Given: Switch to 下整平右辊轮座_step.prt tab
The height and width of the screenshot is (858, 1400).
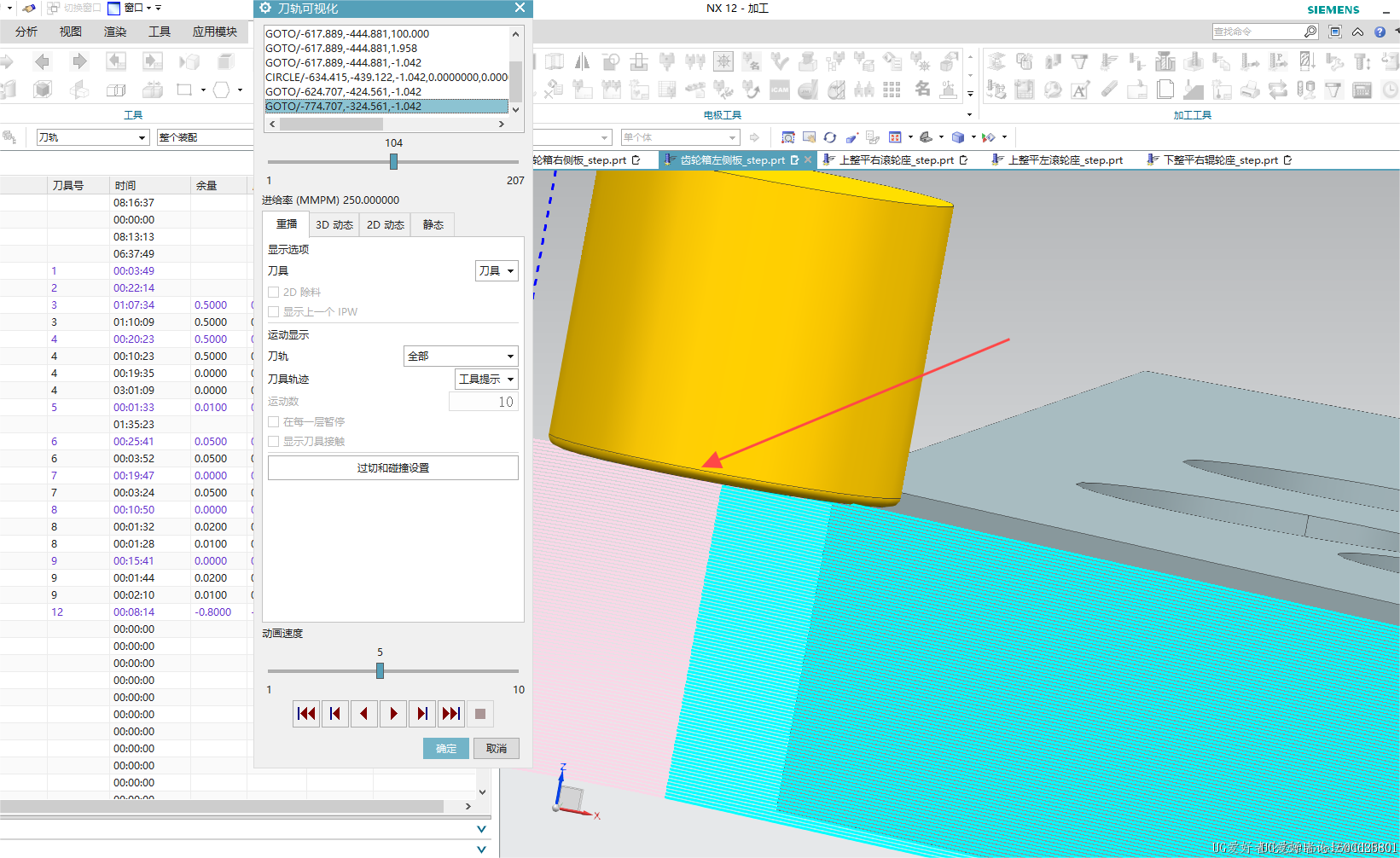Looking at the screenshot, I should (x=1220, y=159).
